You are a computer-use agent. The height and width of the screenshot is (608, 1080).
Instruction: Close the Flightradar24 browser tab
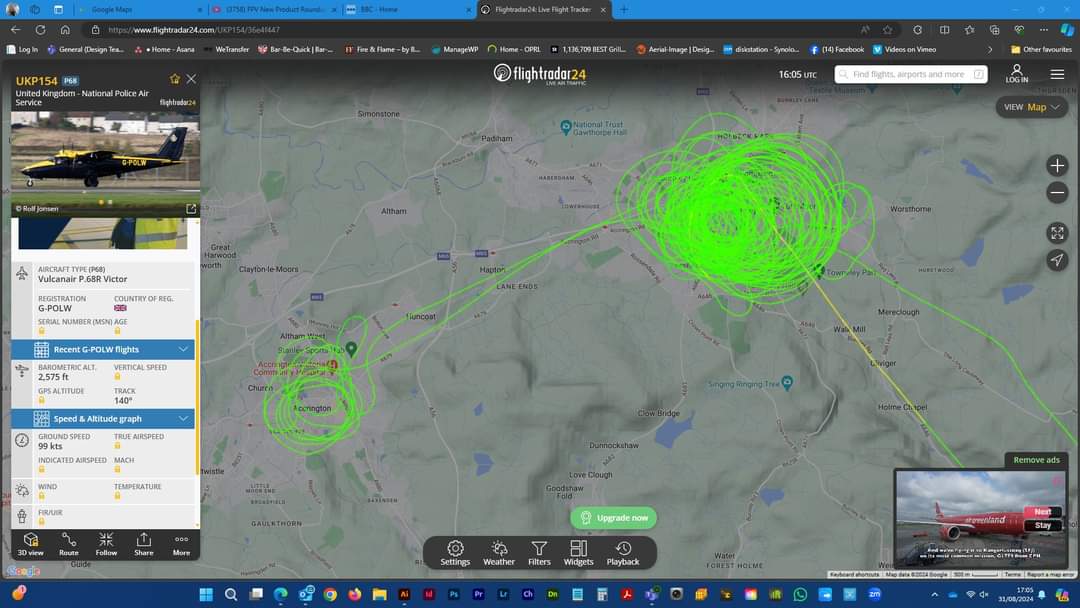pyautogui.click(x=603, y=10)
